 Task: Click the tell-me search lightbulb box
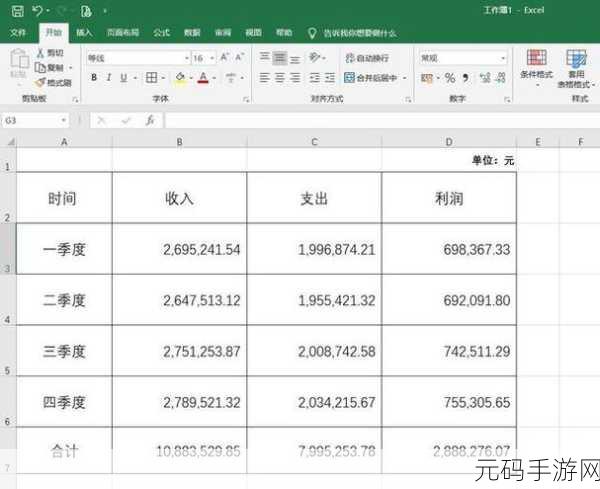tap(352, 33)
